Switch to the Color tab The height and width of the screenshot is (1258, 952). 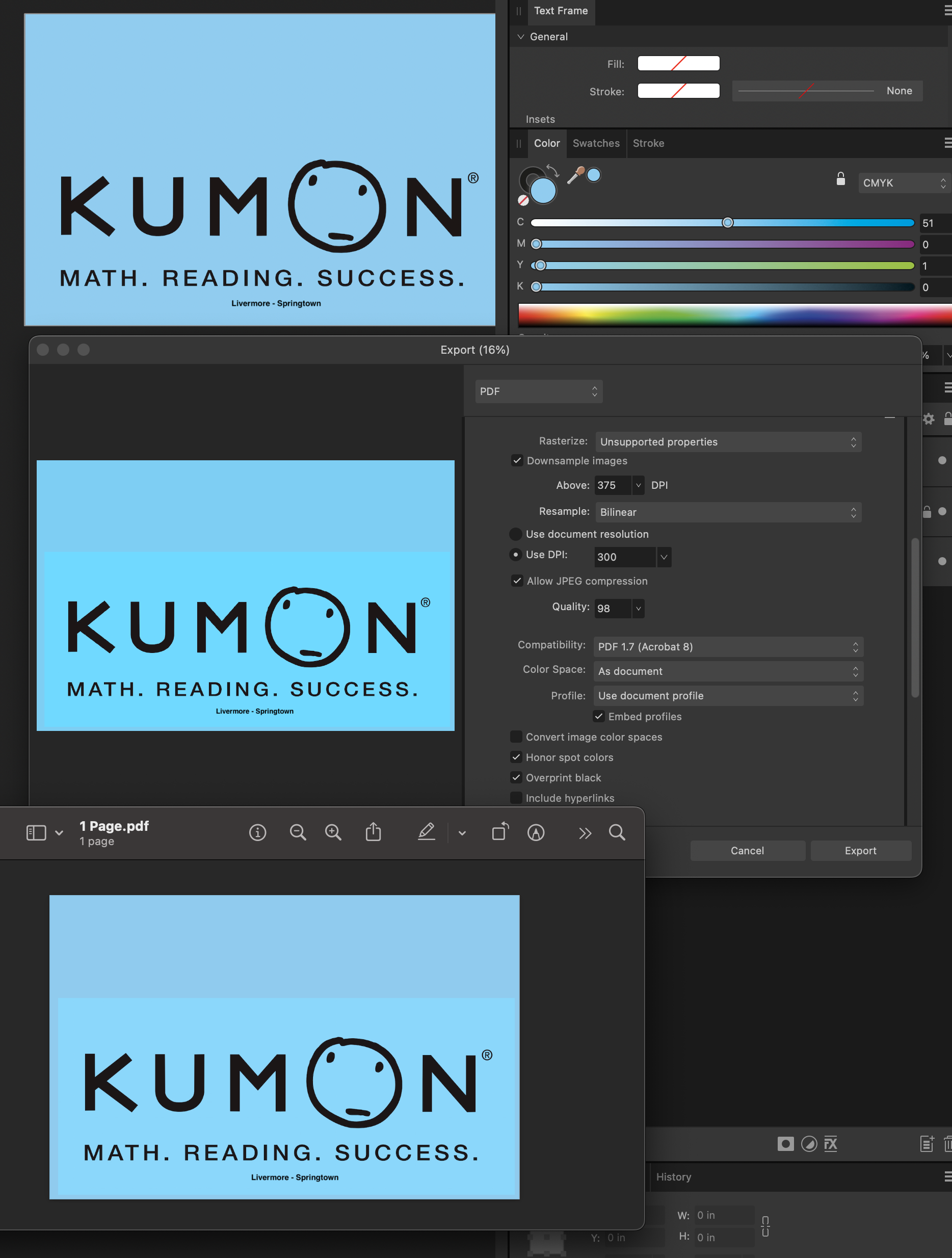click(546, 143)
